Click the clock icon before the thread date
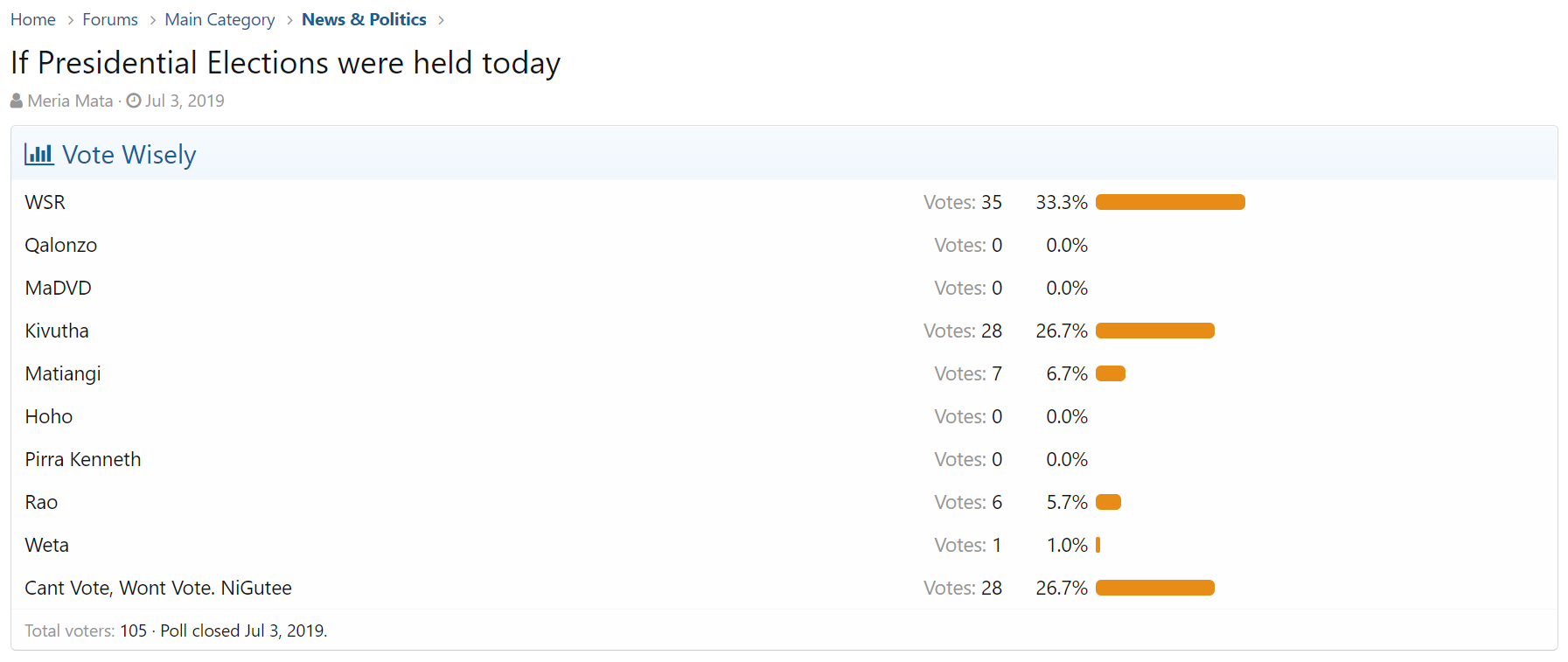The image size is (1568, 662). (x=134, y=101)
